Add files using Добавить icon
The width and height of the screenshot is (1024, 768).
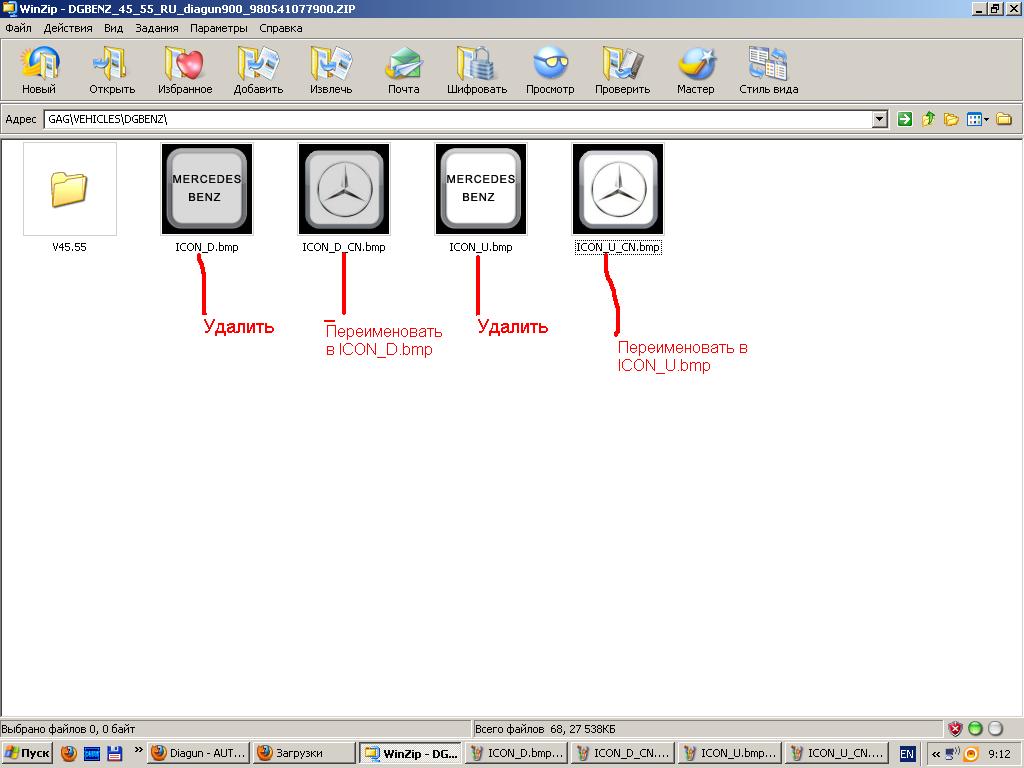[258, 71]
